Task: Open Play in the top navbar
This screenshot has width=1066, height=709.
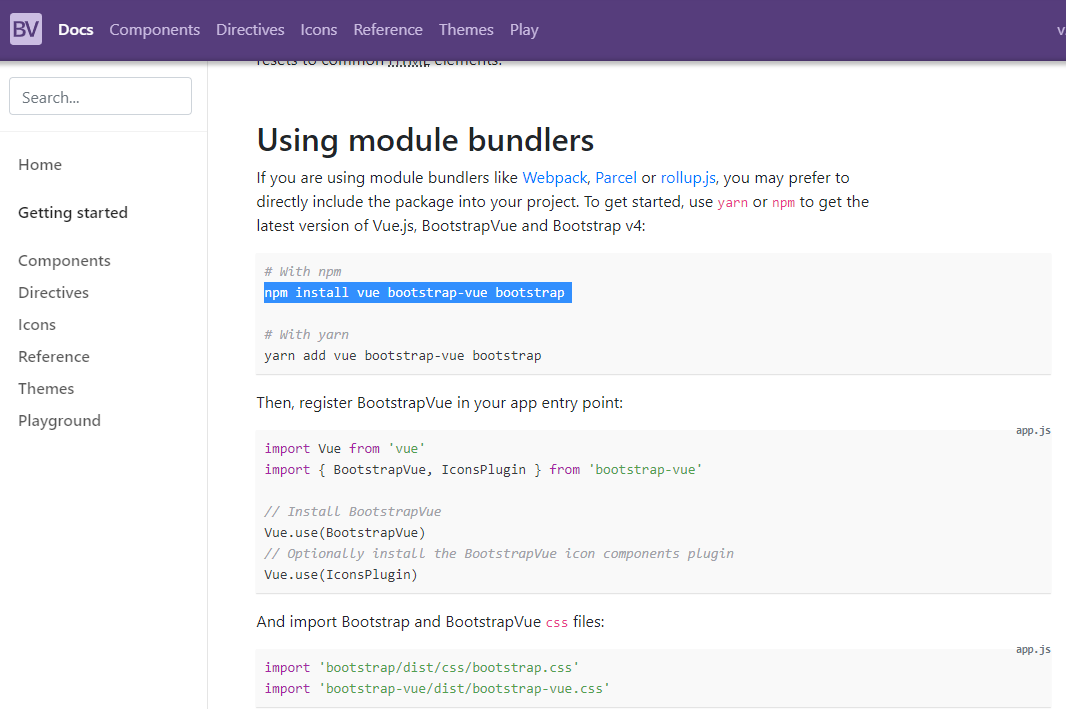Action: [x=524, y=30]
